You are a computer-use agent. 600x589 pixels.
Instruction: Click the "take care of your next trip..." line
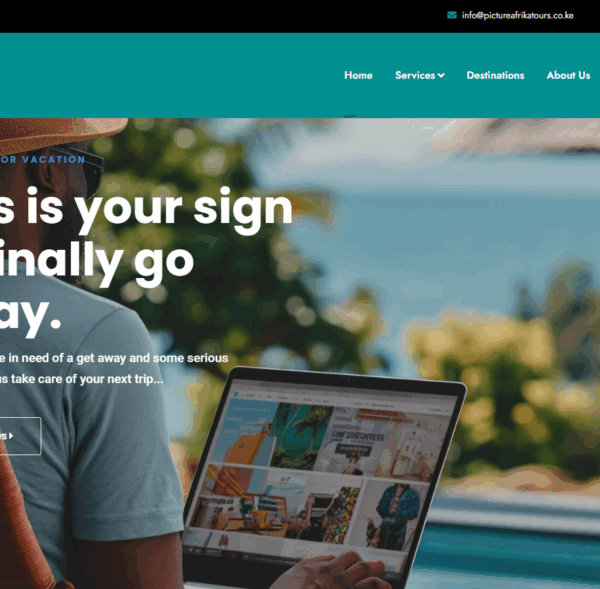coord(82,379)
